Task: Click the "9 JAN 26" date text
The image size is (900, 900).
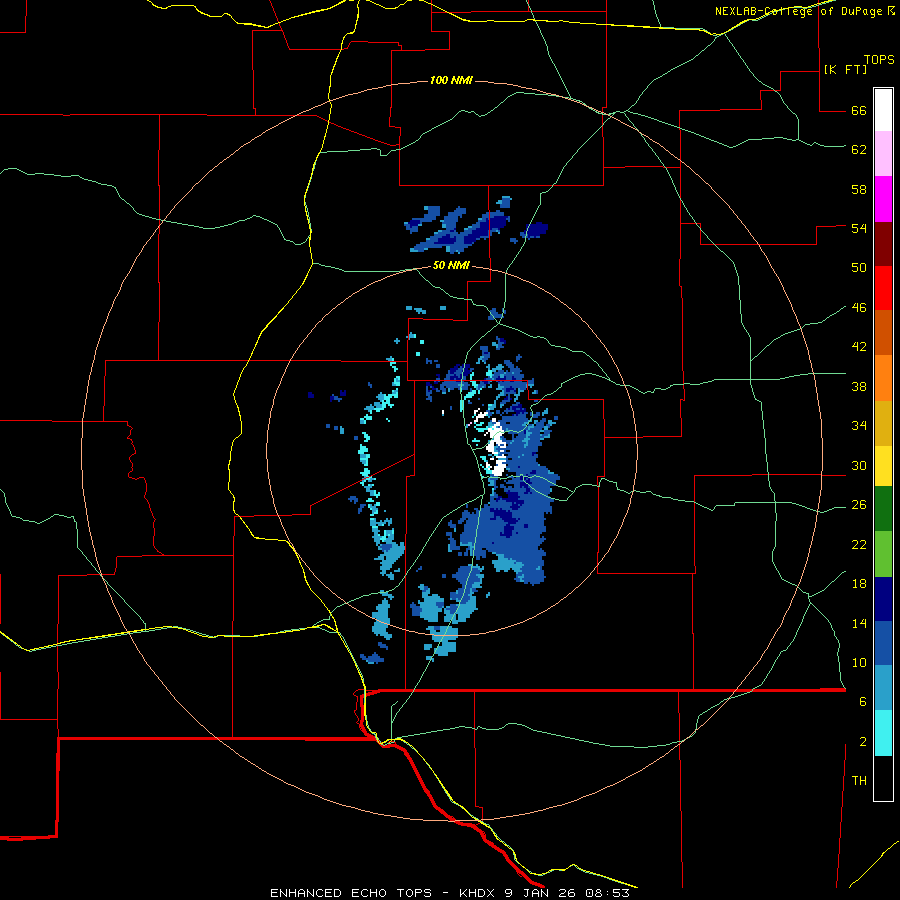Action: click(x=541, y=893)
